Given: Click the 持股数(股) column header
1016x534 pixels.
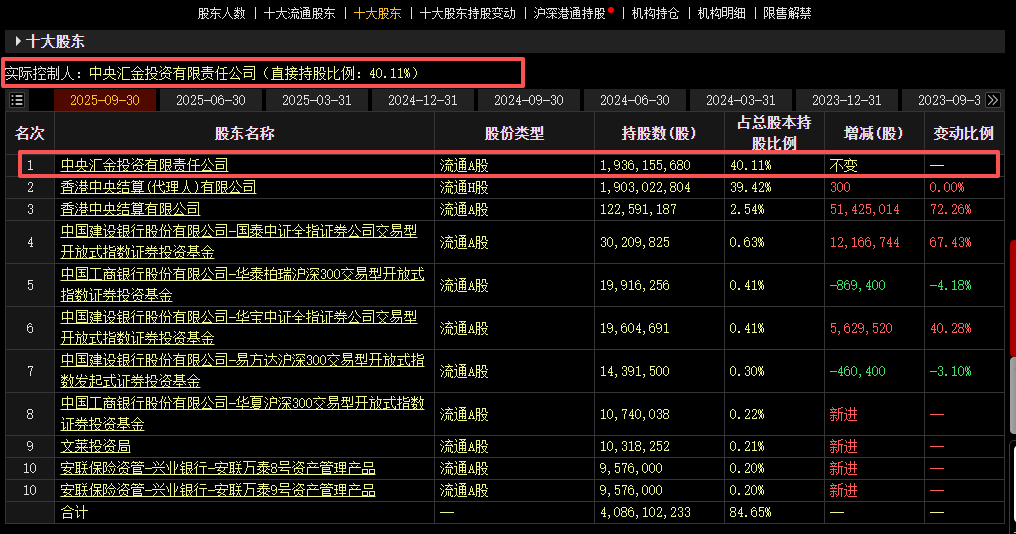Looking at the screenshot, I should 659,133.
